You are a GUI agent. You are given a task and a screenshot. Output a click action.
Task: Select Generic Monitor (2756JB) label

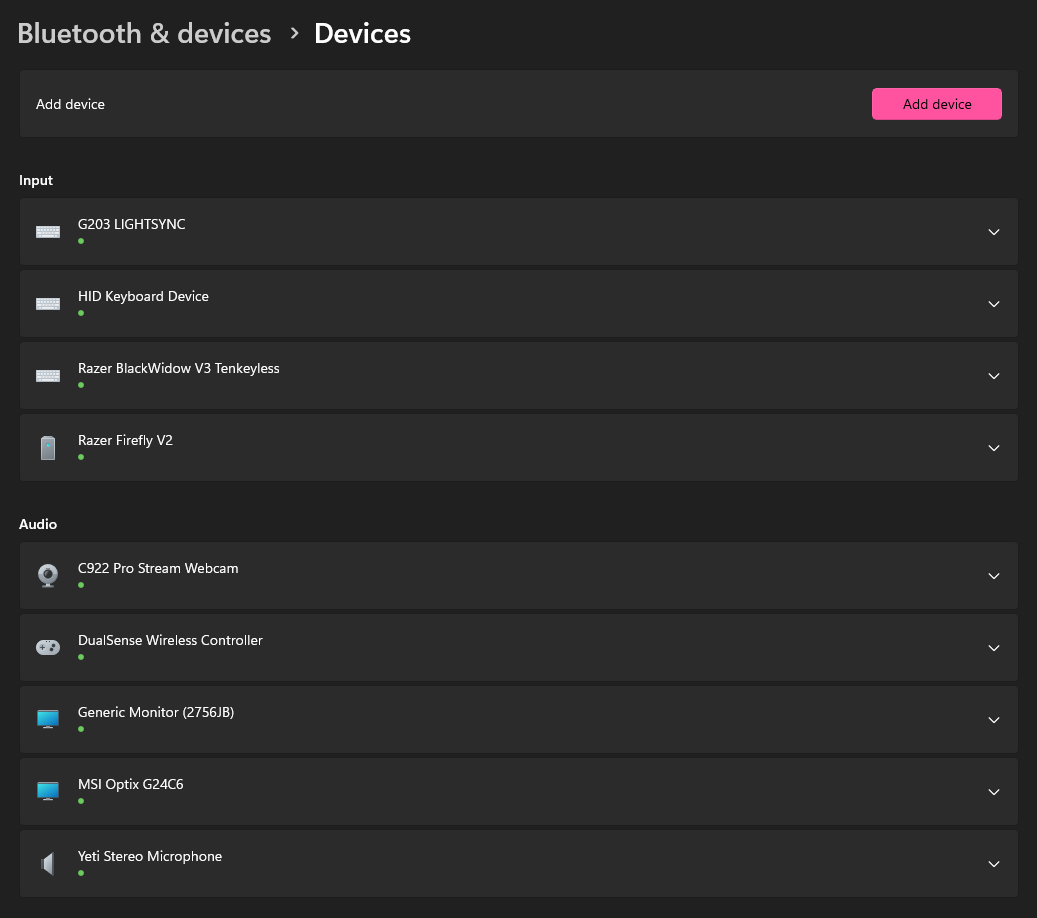point(156,712)
